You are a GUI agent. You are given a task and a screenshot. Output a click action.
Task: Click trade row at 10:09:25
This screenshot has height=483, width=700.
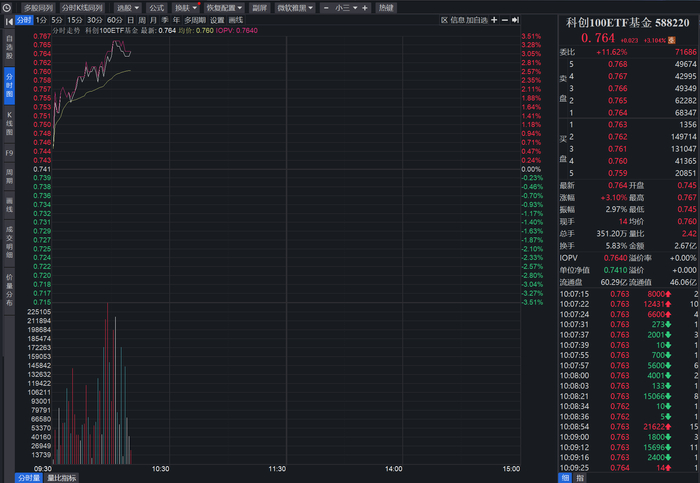point(629,467)
